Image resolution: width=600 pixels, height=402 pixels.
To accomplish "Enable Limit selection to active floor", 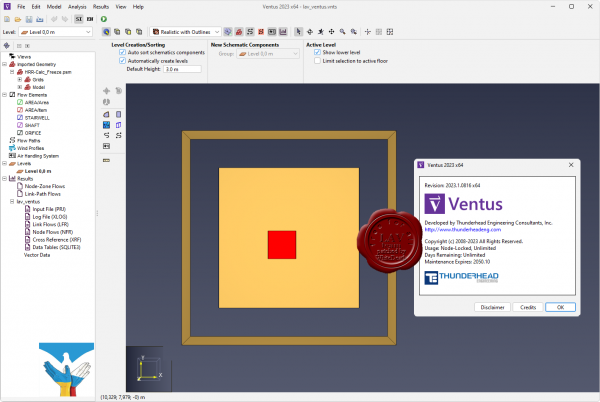I will tap(317, 61).
